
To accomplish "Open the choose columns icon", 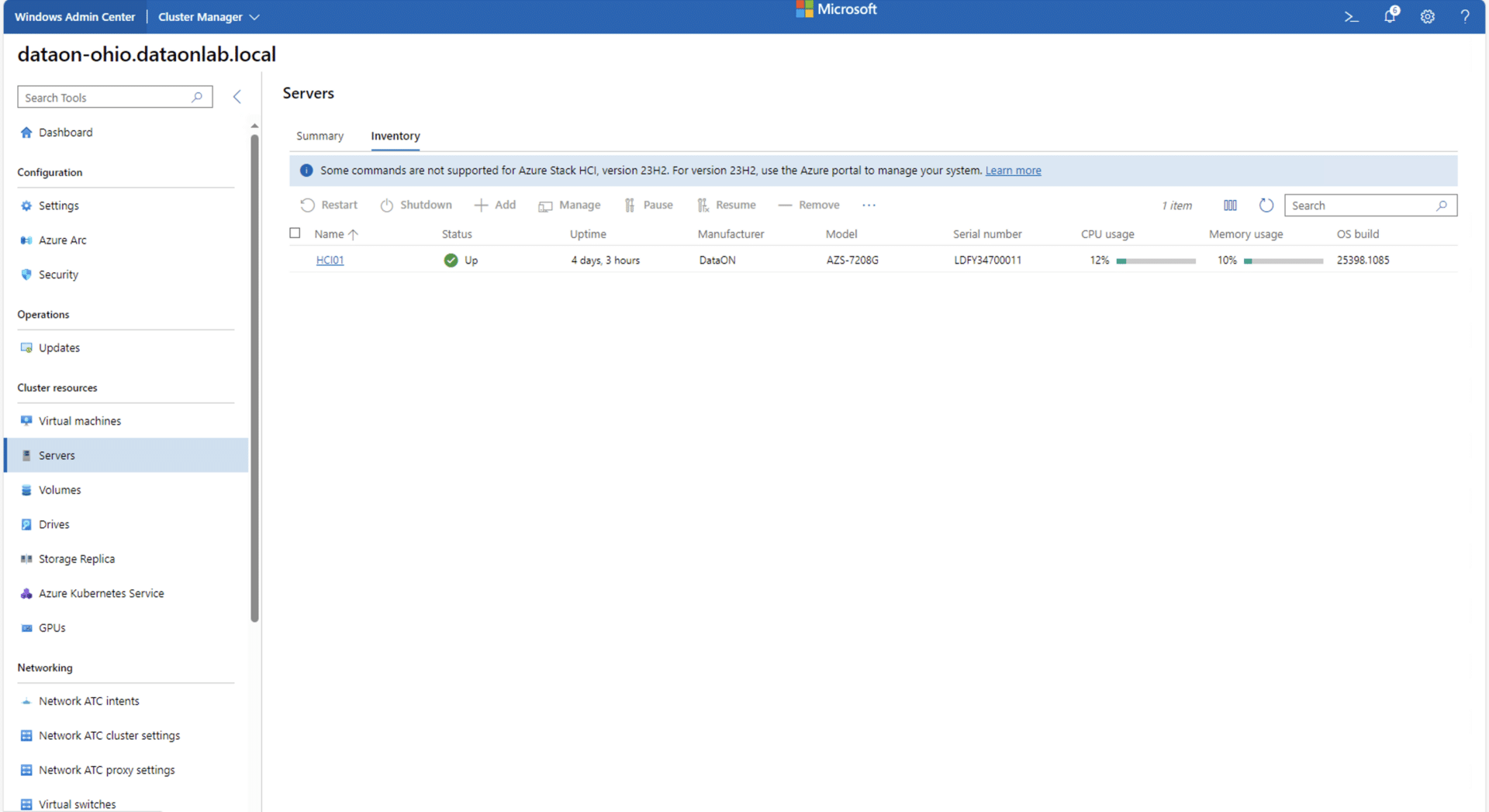I will 1230,206.
